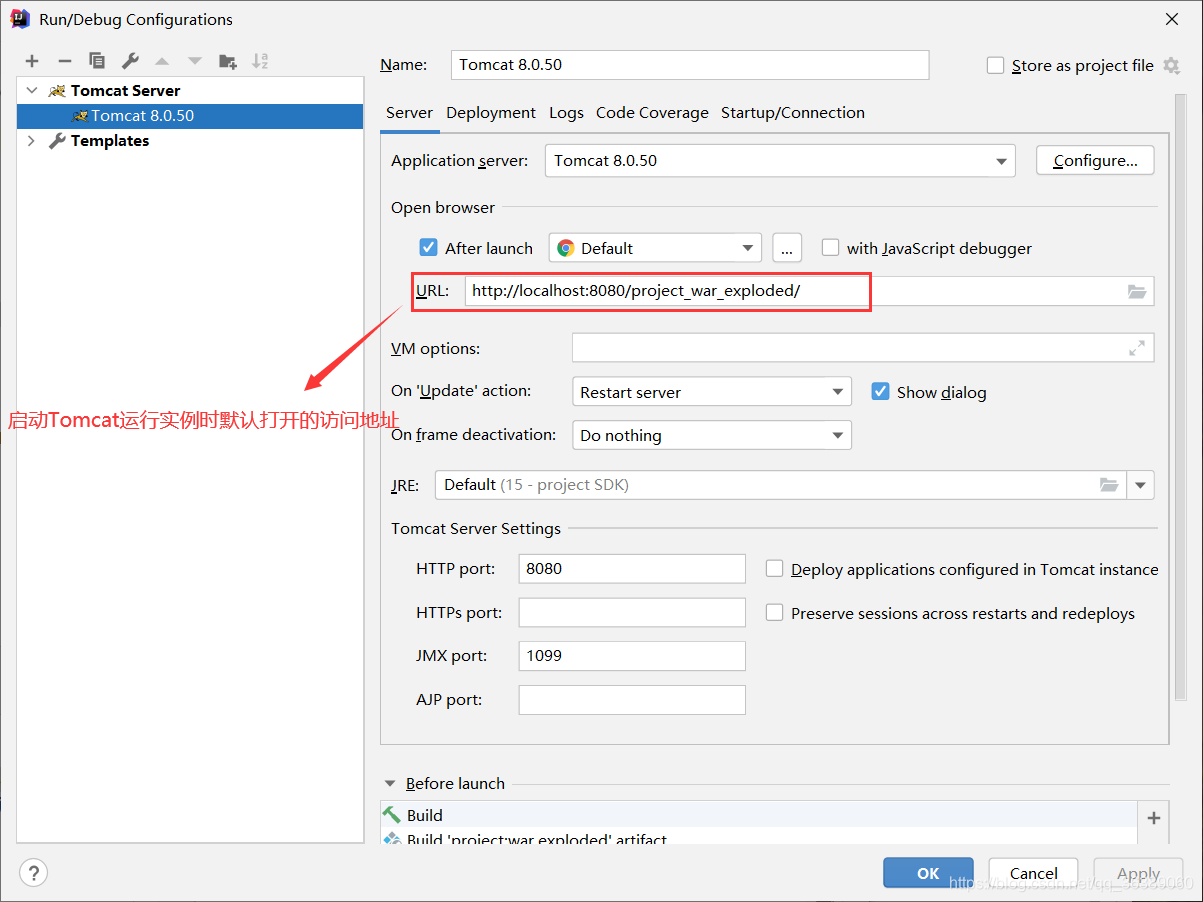Remove configuration with minus icon

(x=64, y=61)
